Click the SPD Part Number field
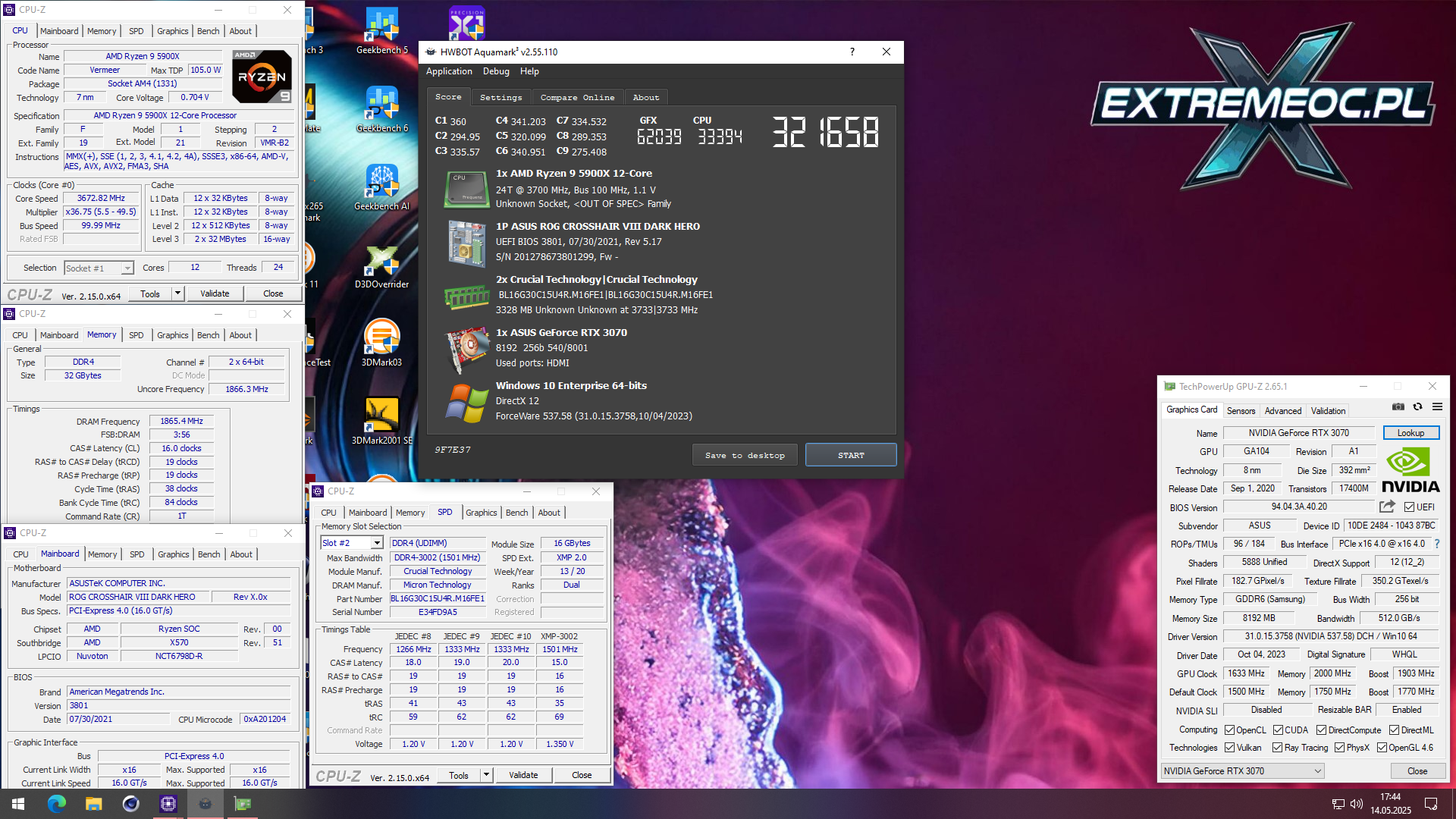1456x819 pixels. click(438, 598)
